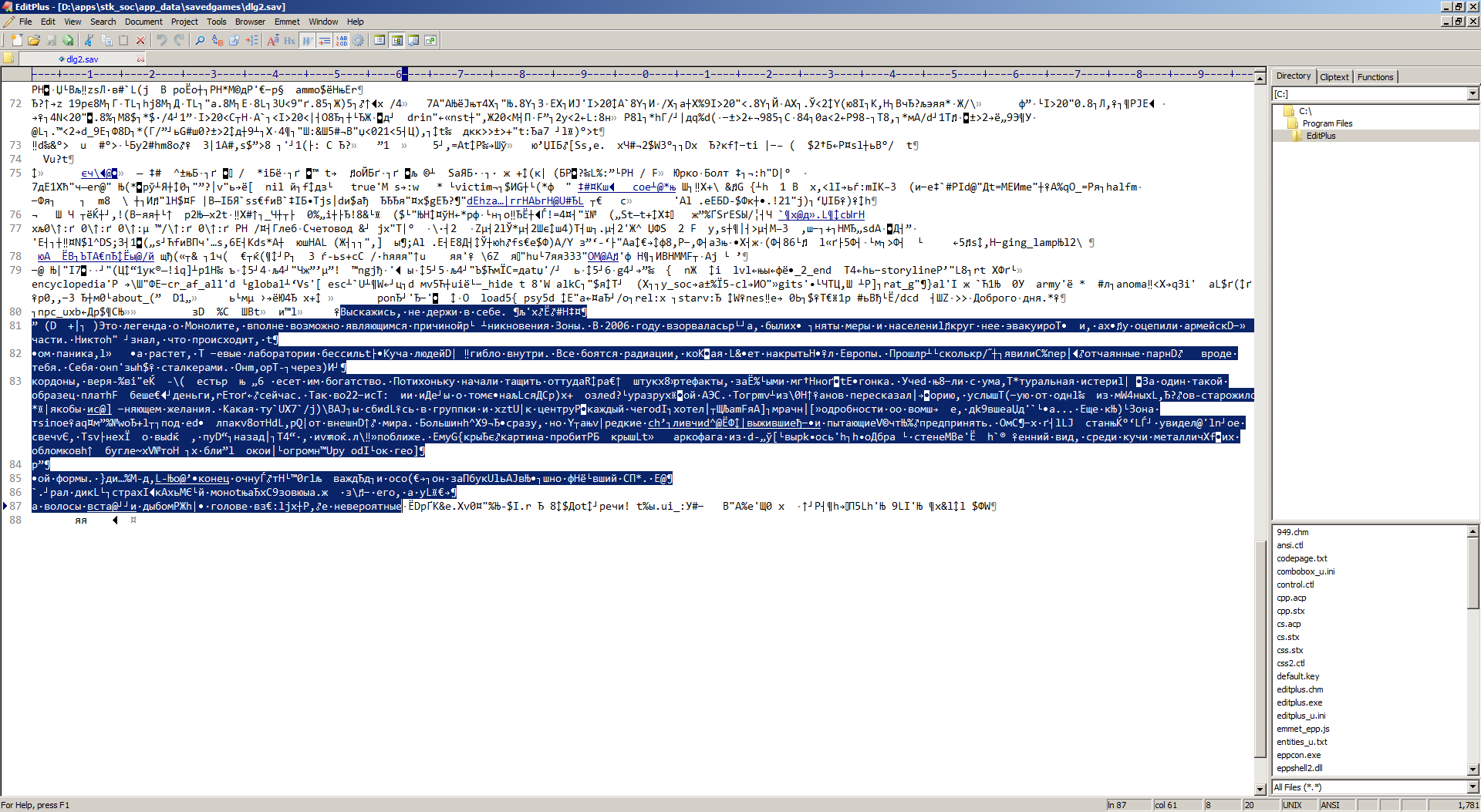Viewport: 1481px width, 812px height.
Task: Select the Program Files folder
Action: (x=1327, y=123)
